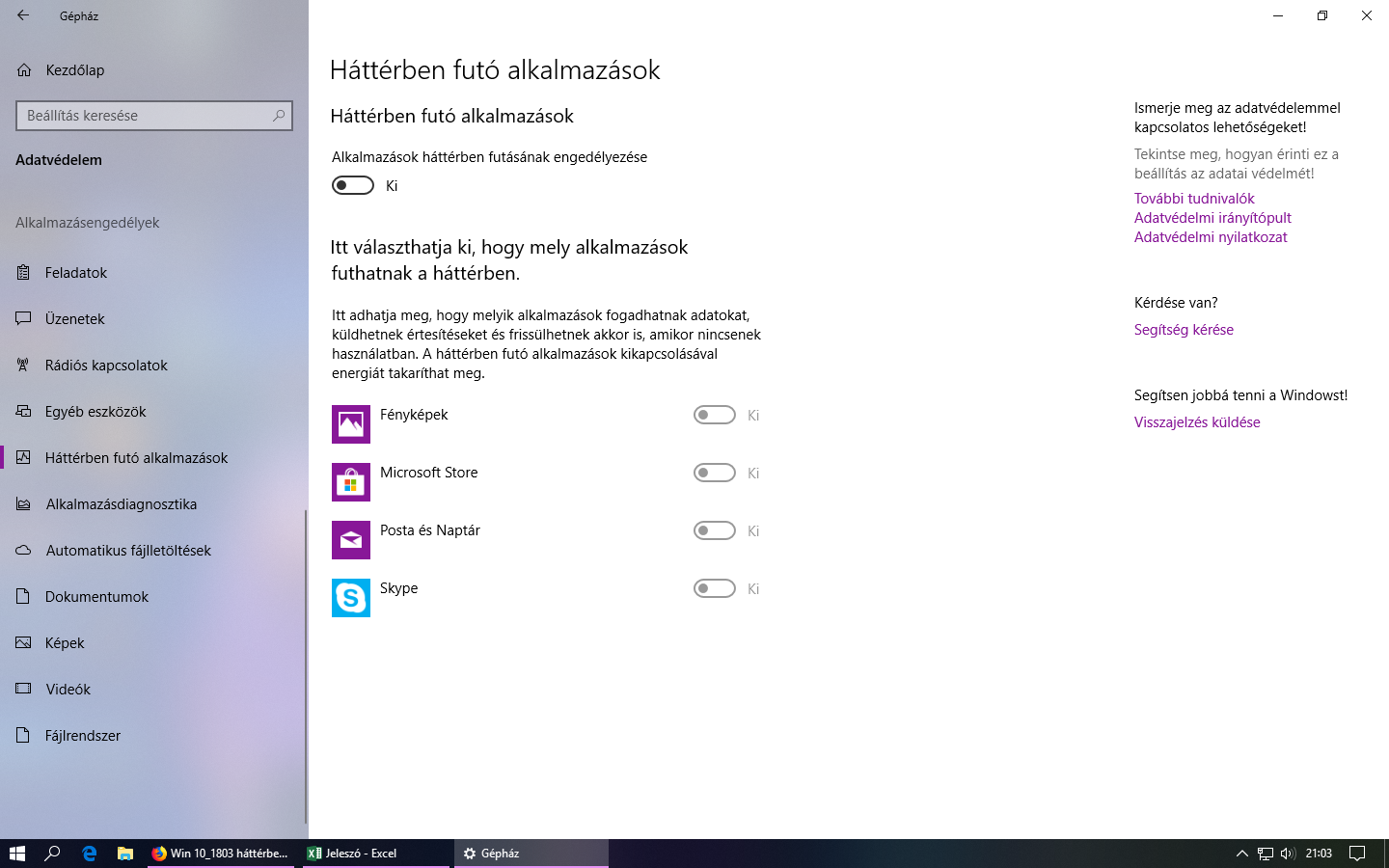Select Egyéb eszközök in sidebar
Screen dimensions: 1389x868
pyautogui.click(x=154, y=412)
